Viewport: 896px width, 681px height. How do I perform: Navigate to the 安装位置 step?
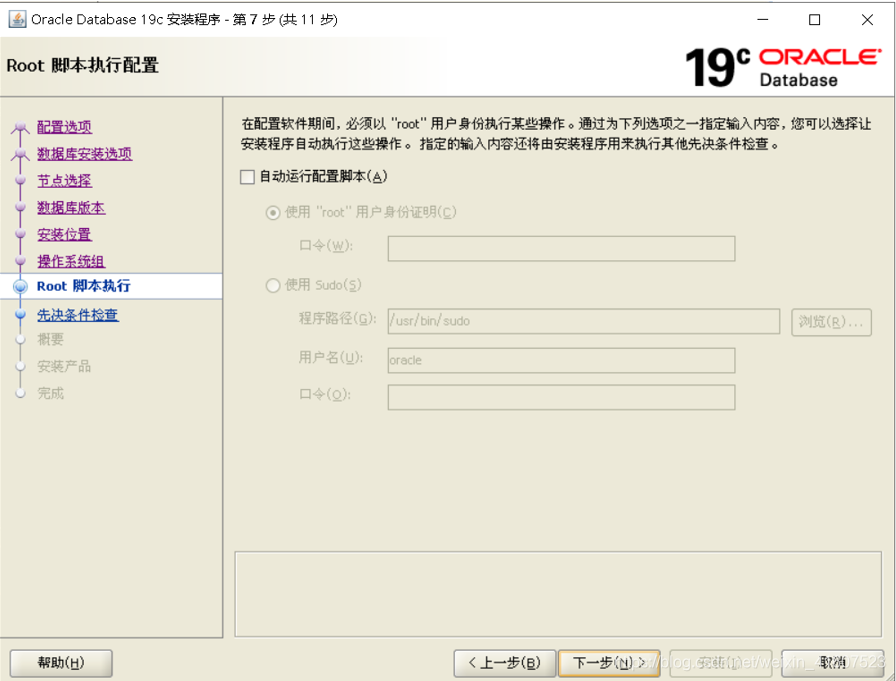point(65,234)
